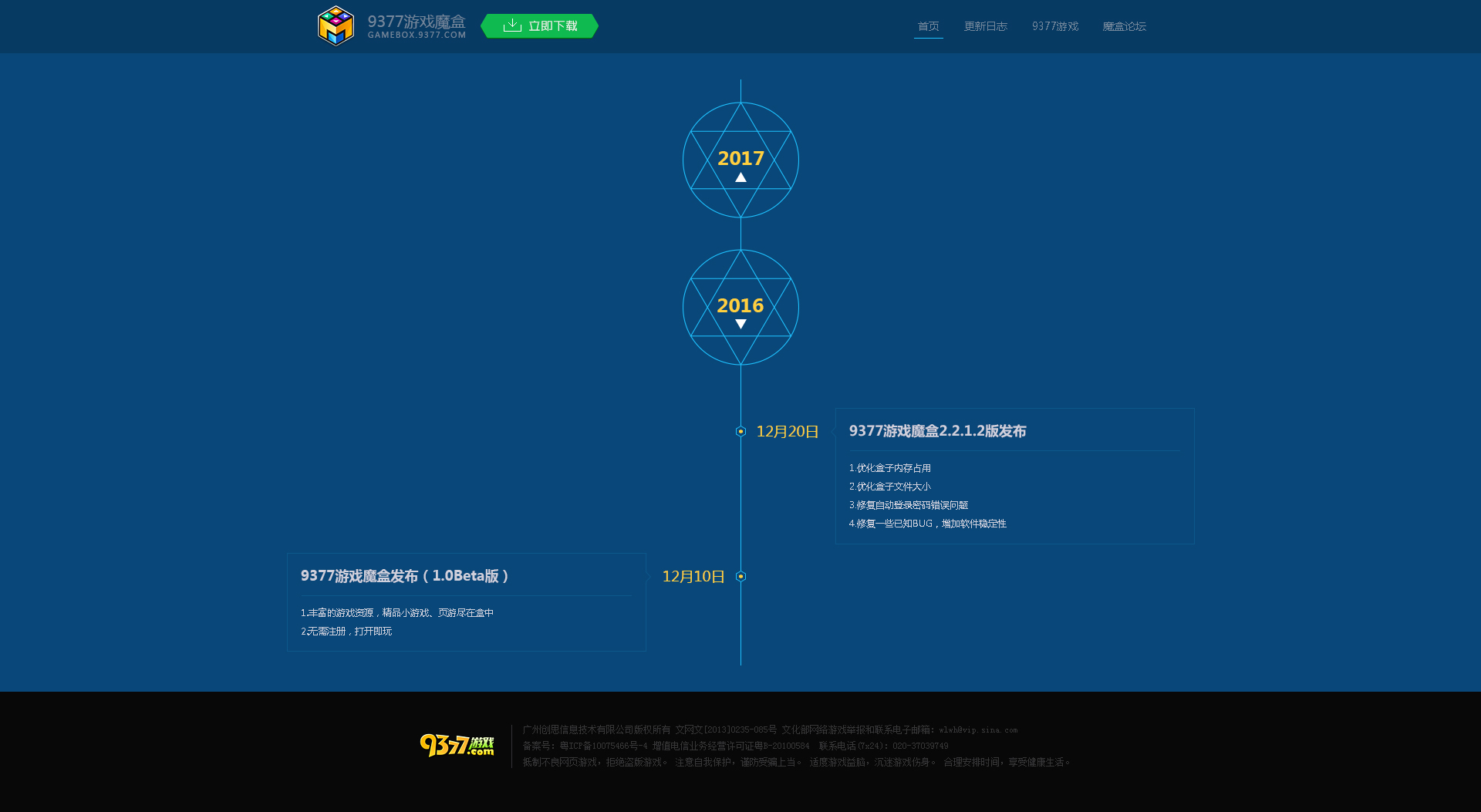Viewport: 1481px width, 812px height.
Task: Select the timeline dot next to 12月10日
Action: click(x=740, y=575)
